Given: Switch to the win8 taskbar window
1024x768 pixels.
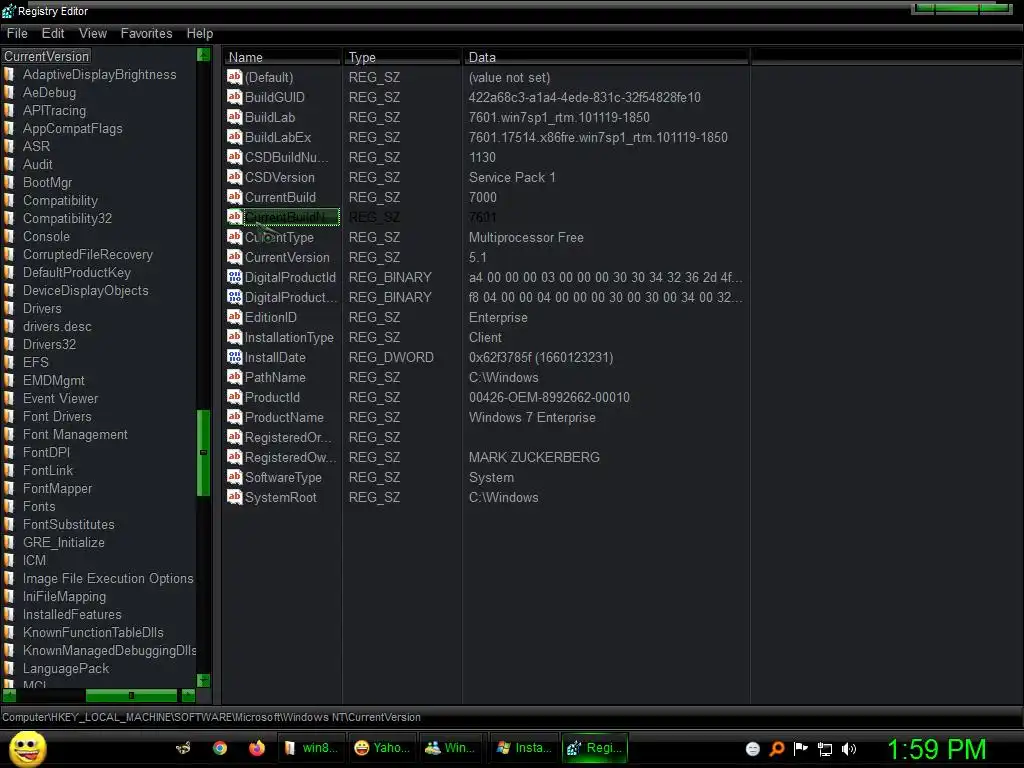Looking at the screenshot, I should tap(311, 748).
